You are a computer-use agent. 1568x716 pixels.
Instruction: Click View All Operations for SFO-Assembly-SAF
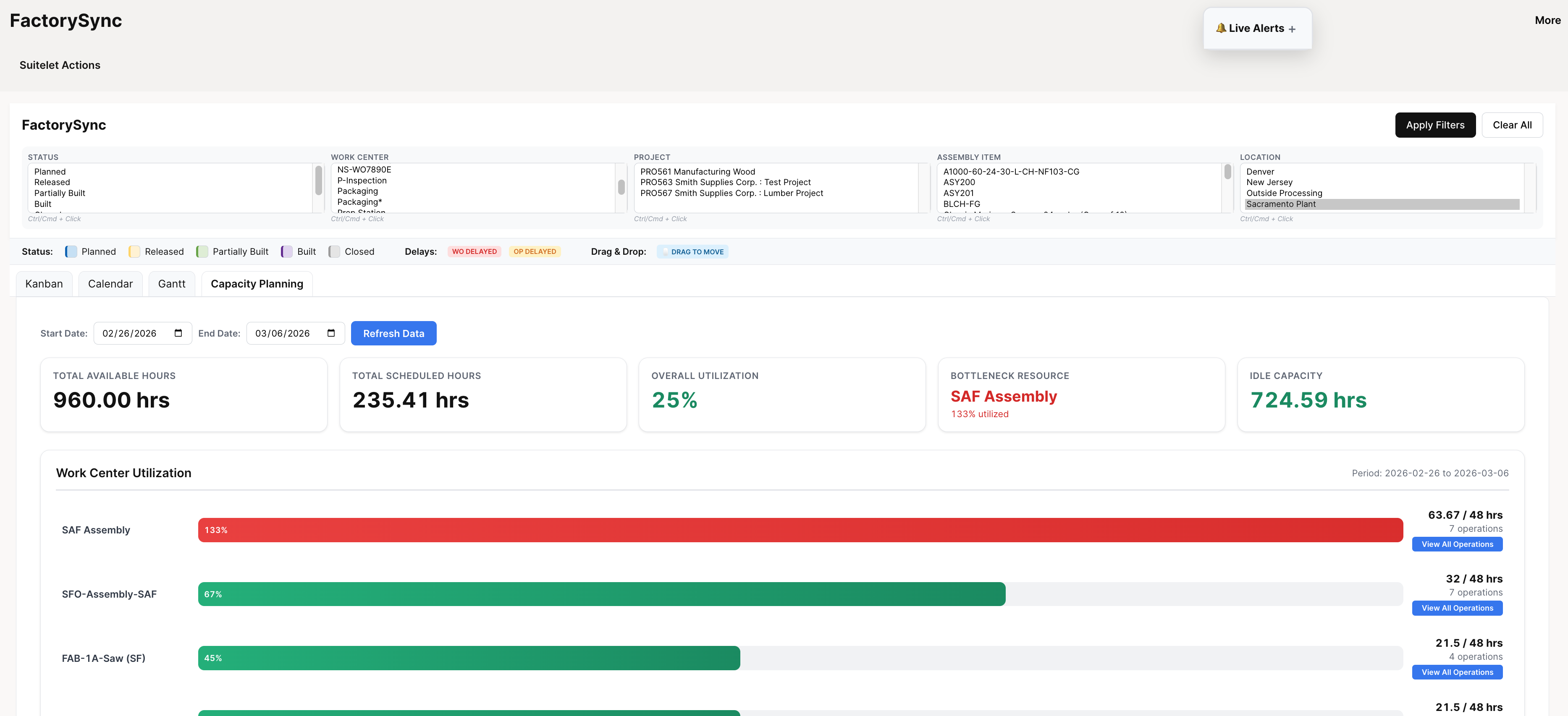tap(1457, 608)
